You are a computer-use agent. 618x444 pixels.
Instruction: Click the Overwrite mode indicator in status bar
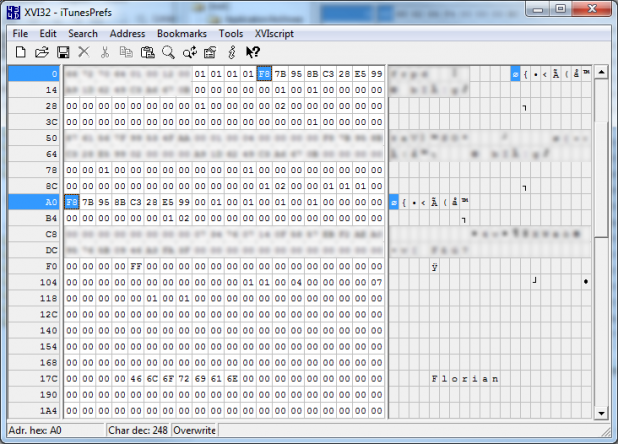coord(194,431)
